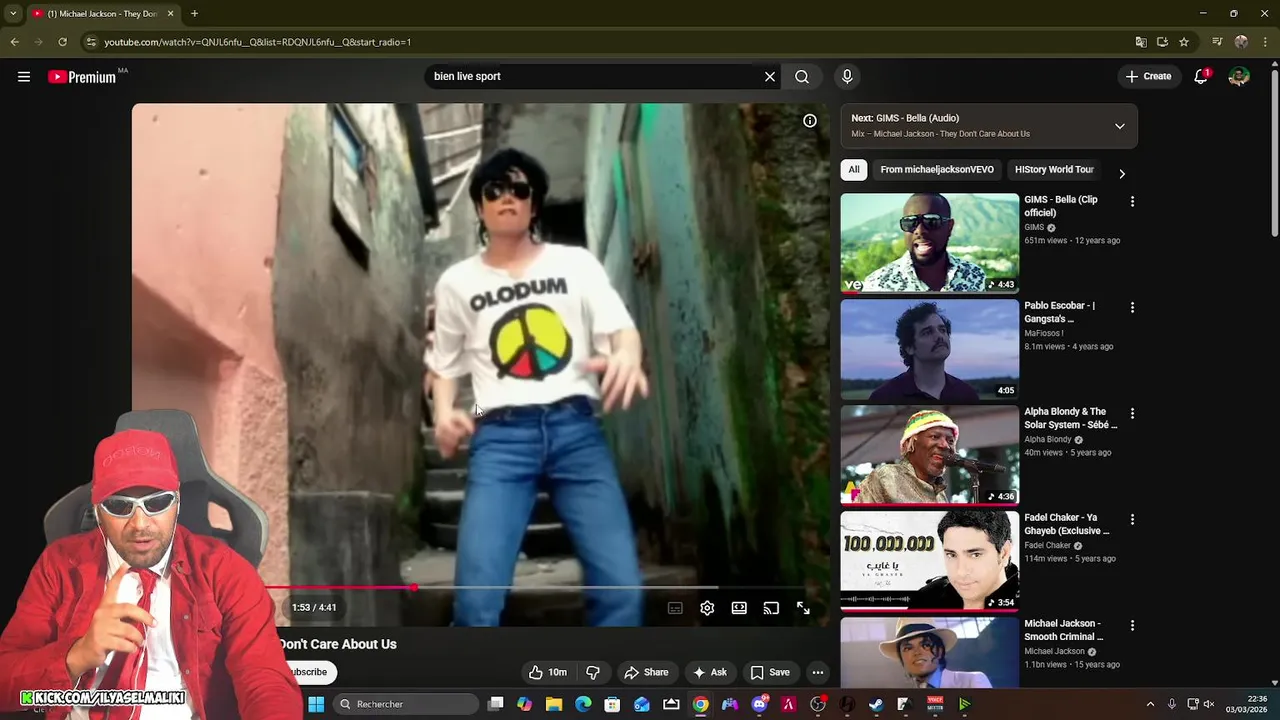The height and width of the screenshot is (720, 1280).
Task: Click the video info card icon
Action: 810,121
